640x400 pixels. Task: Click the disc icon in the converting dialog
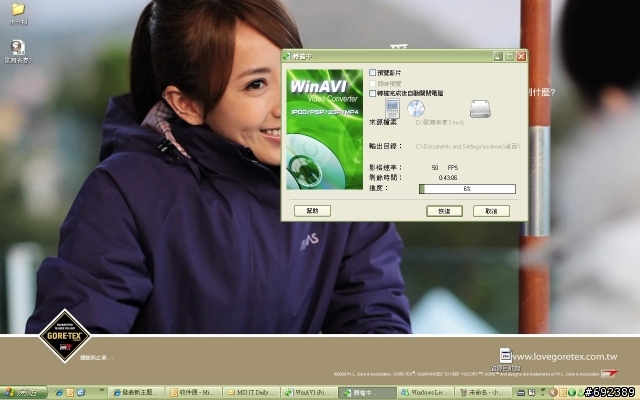416,108
